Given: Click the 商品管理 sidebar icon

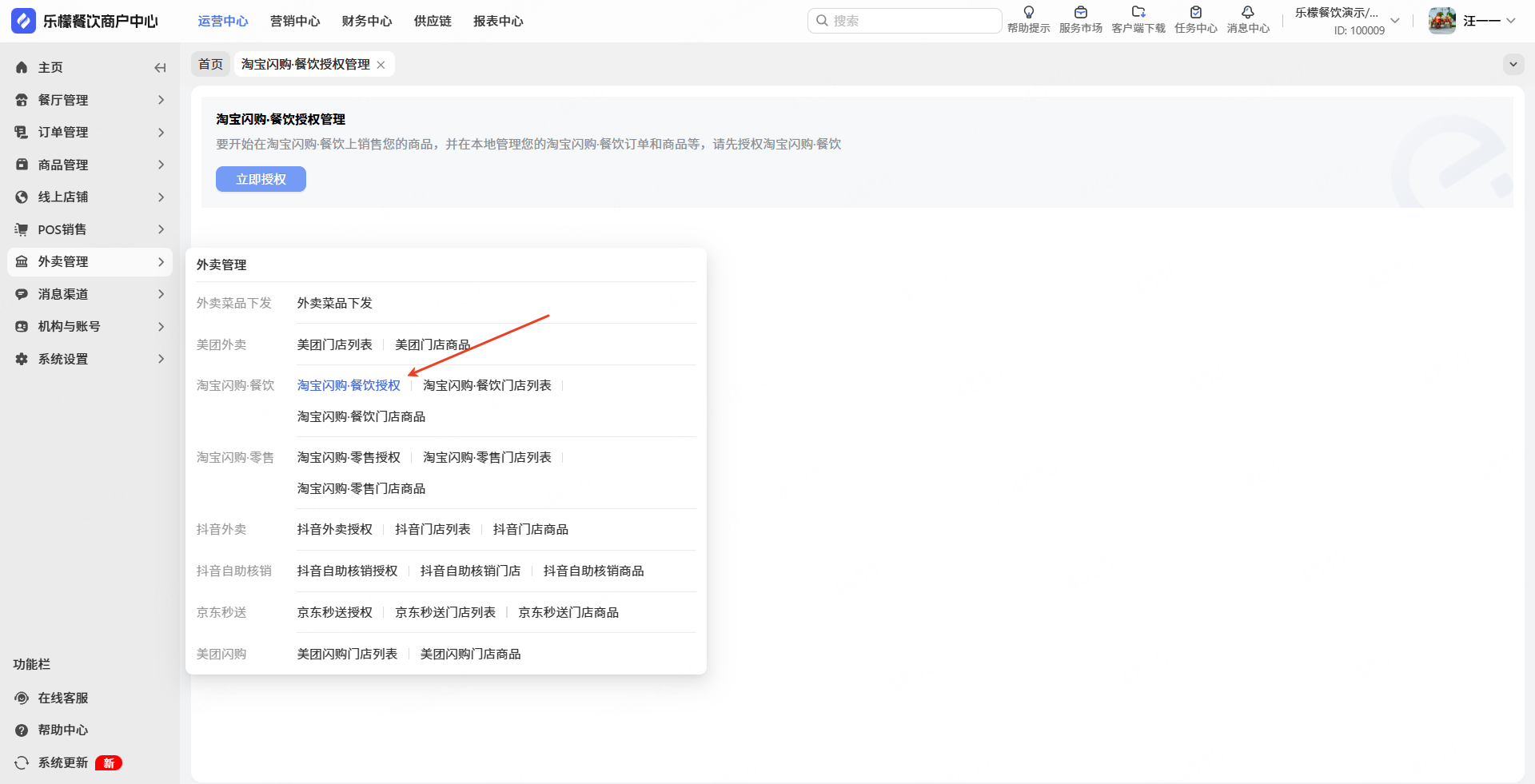Looking at the screenshot, I should [22, 165].
